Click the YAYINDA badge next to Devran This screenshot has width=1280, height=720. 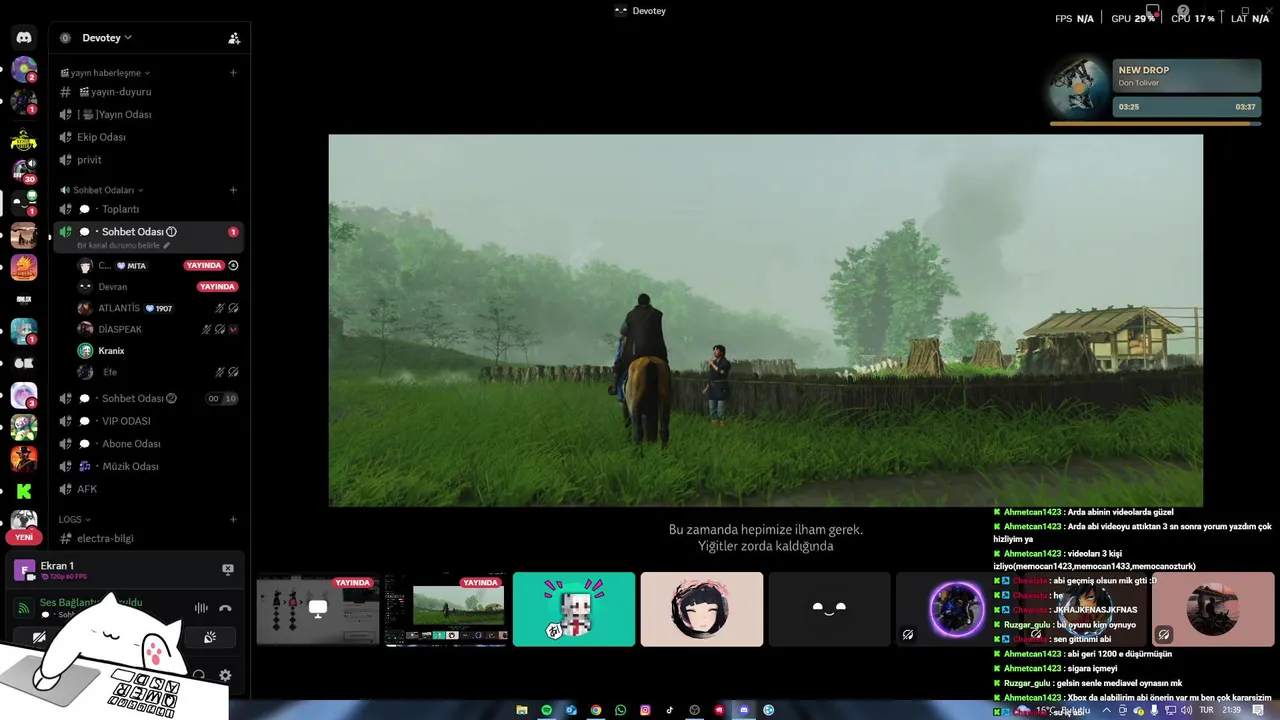click(217, 287)
